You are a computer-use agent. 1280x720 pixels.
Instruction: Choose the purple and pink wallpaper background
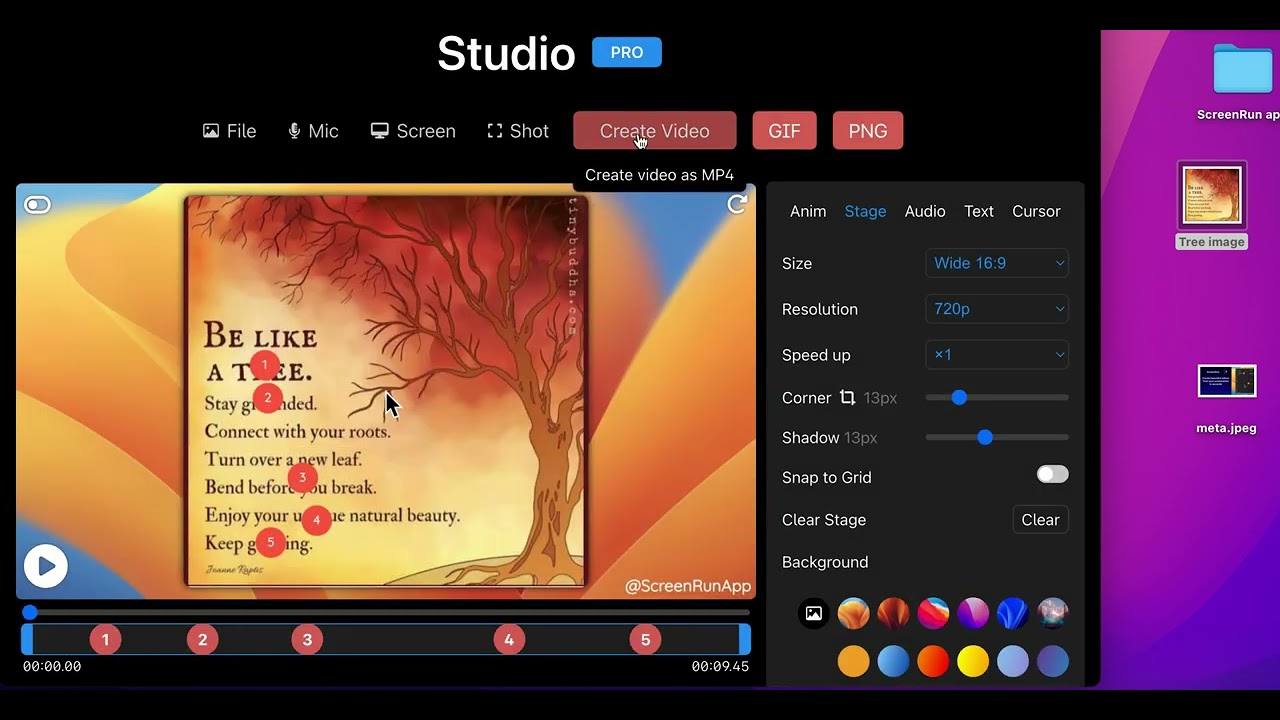973,613
